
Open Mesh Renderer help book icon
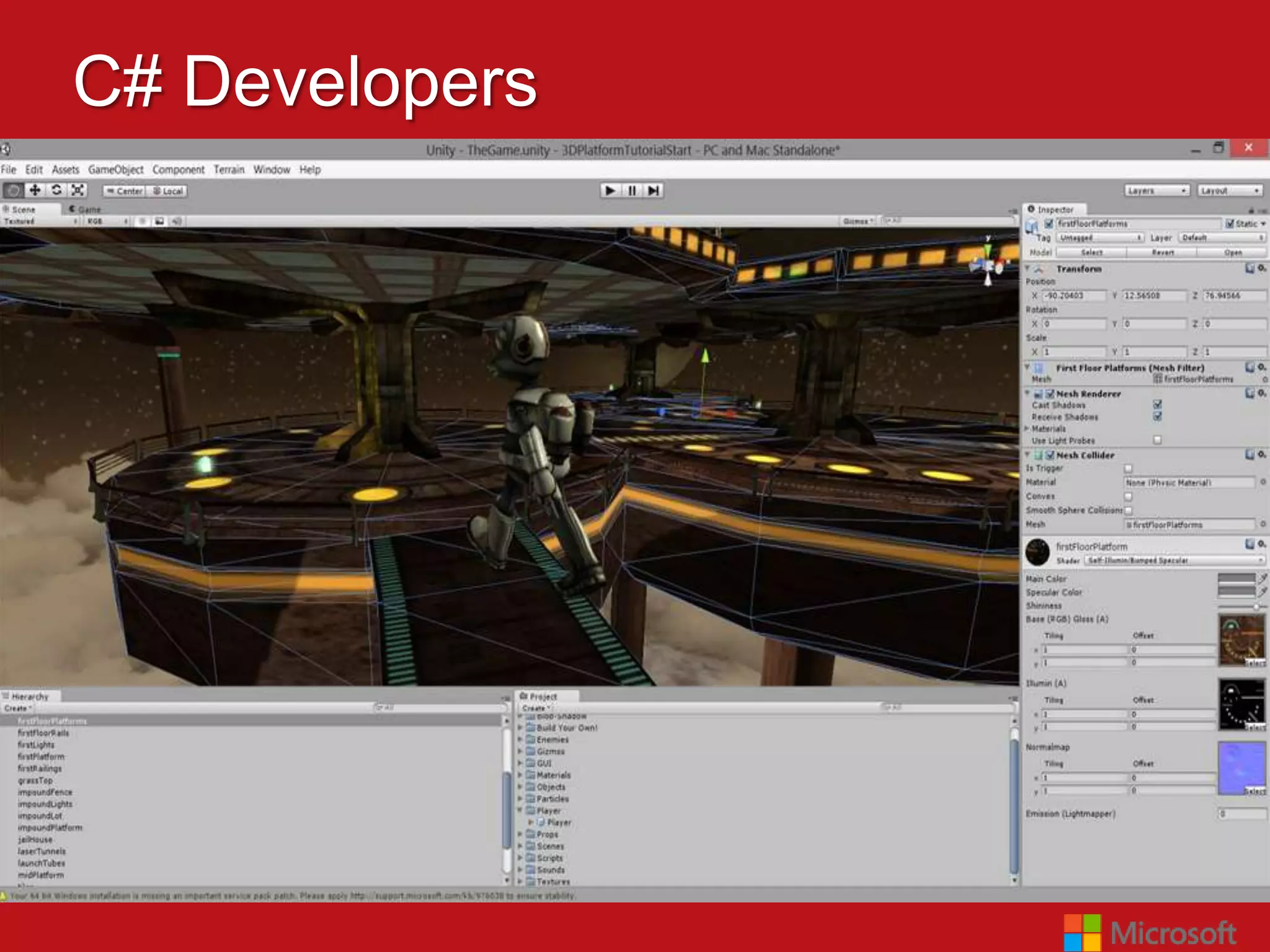click(1250, 393)
